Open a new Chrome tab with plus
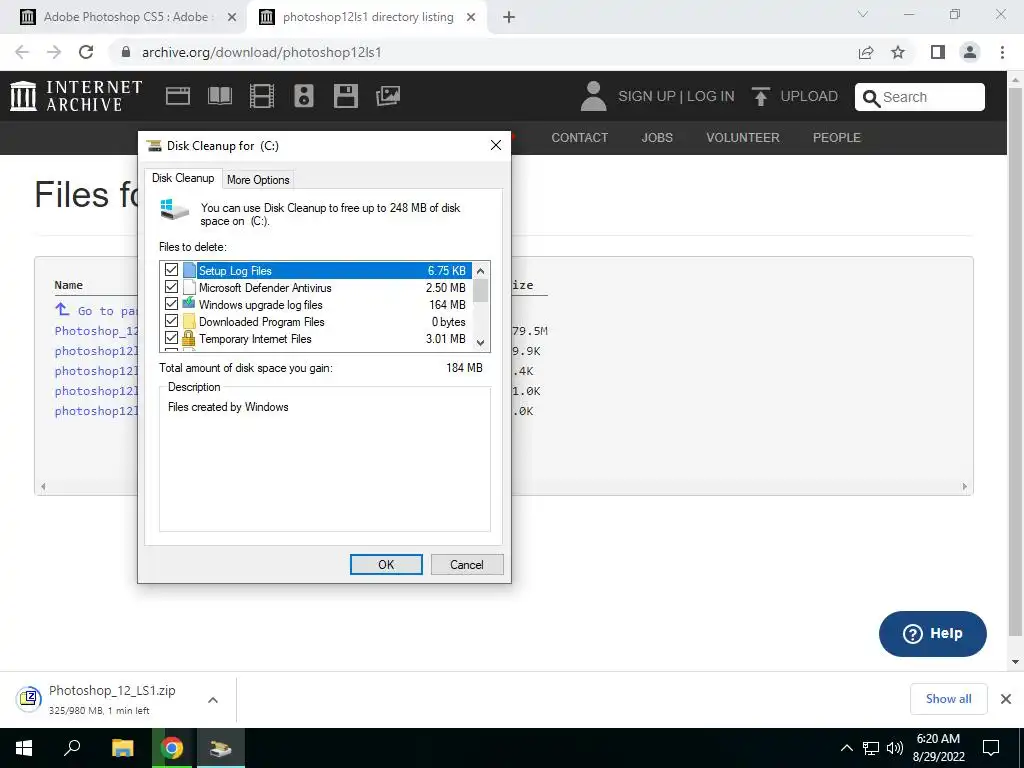The image size is (1024, 768). coord(509,17)
